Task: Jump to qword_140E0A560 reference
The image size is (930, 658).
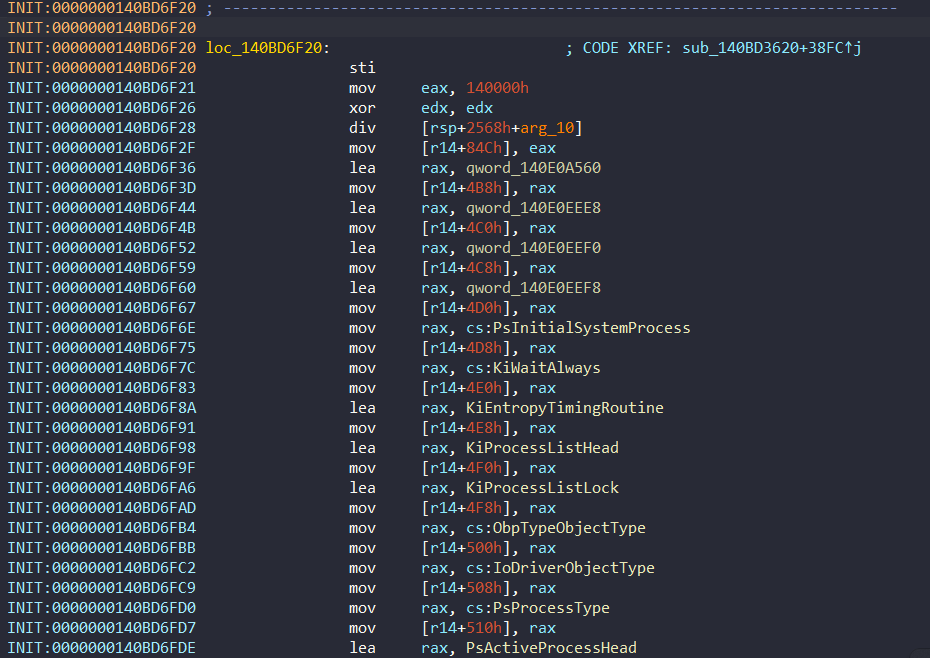Action: (533, 168)
